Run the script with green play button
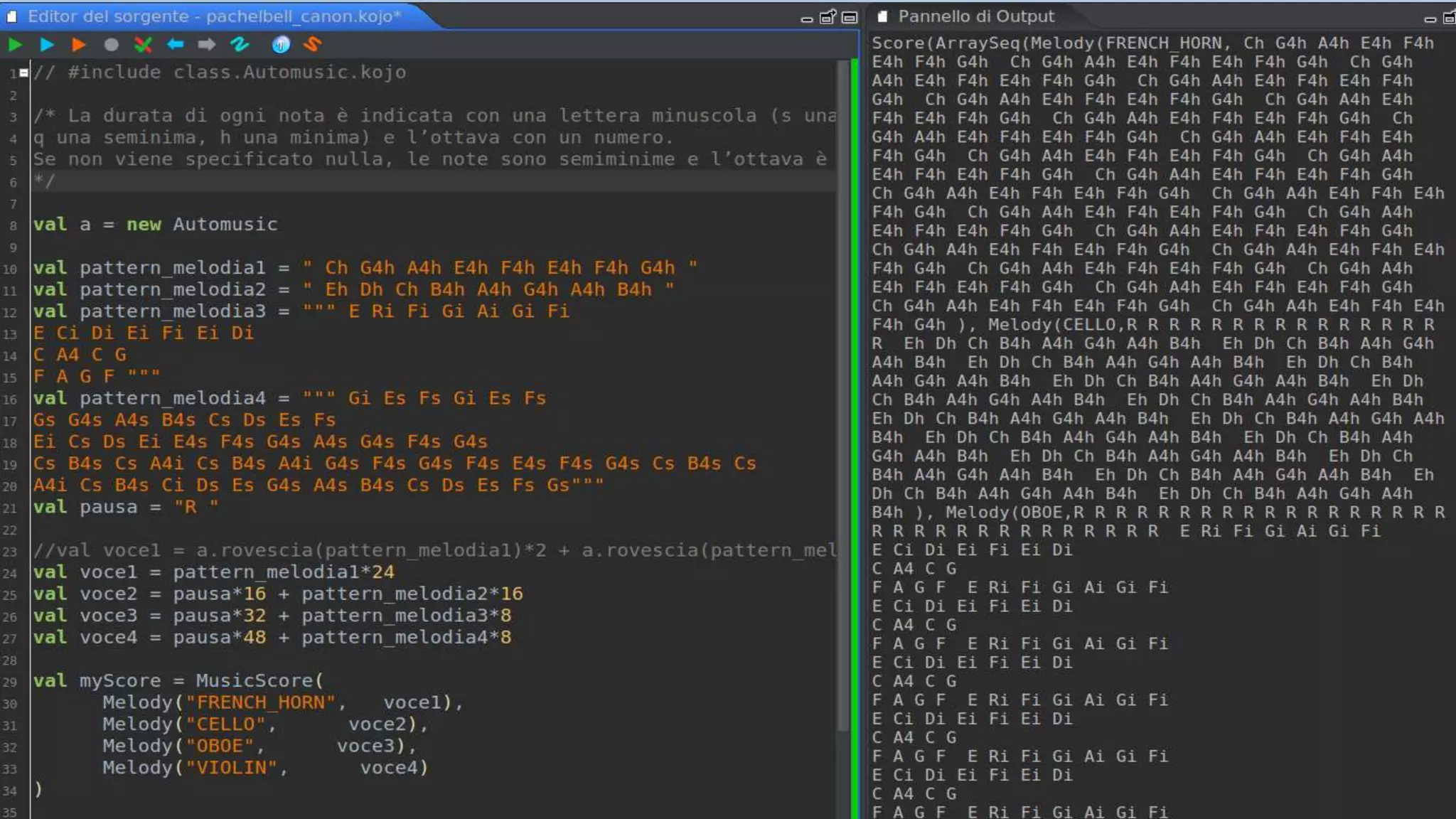The width and height of the screenshot is (1456, 819). click(15, 45)
